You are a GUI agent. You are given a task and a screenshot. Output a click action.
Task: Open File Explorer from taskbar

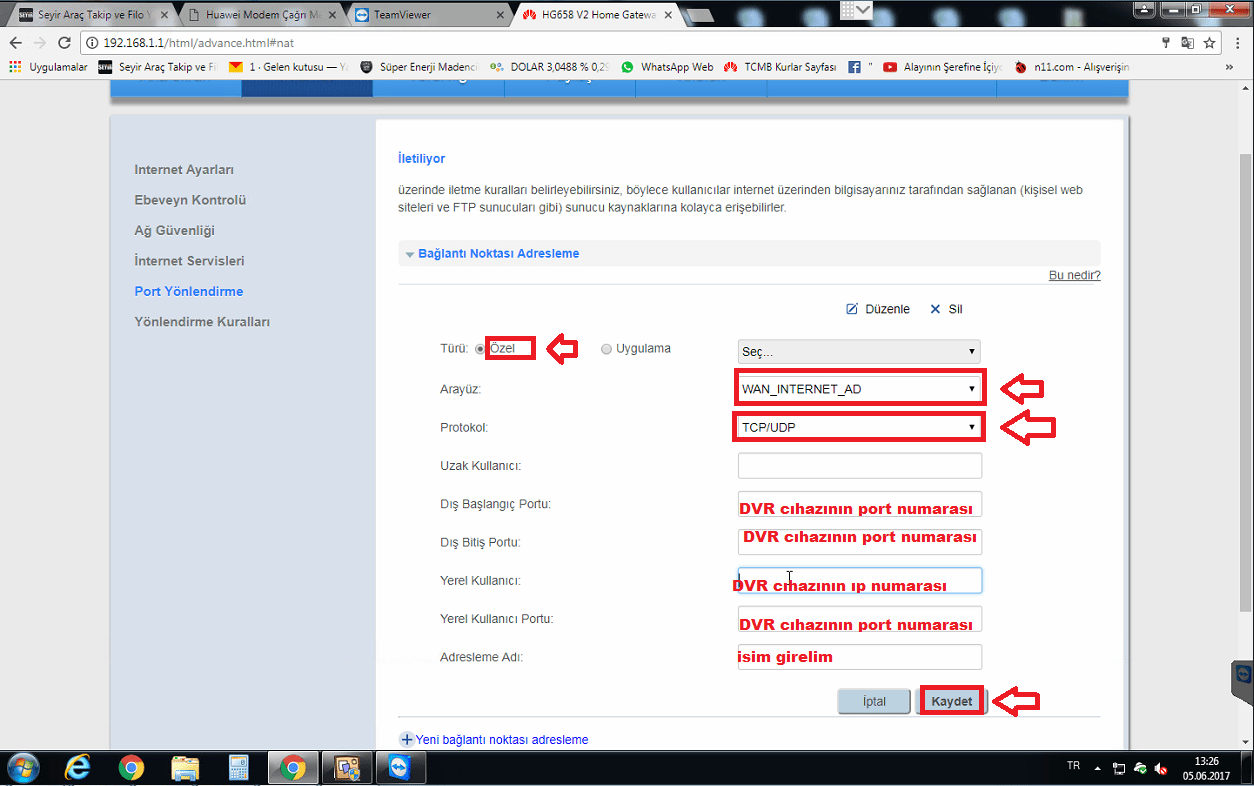[x=185, y=768]
